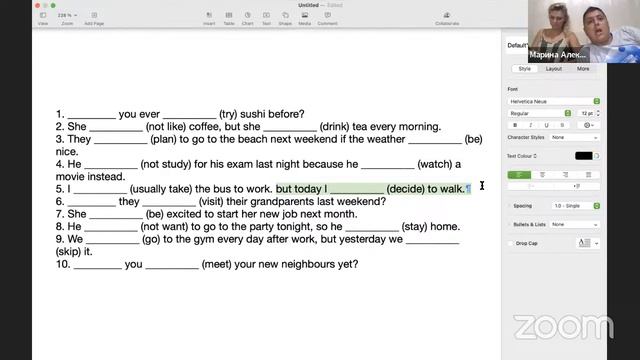The height and width of the screenshot is (360, 640).
Task: Open the Character Styles dropdown
Action: (575, 138)
